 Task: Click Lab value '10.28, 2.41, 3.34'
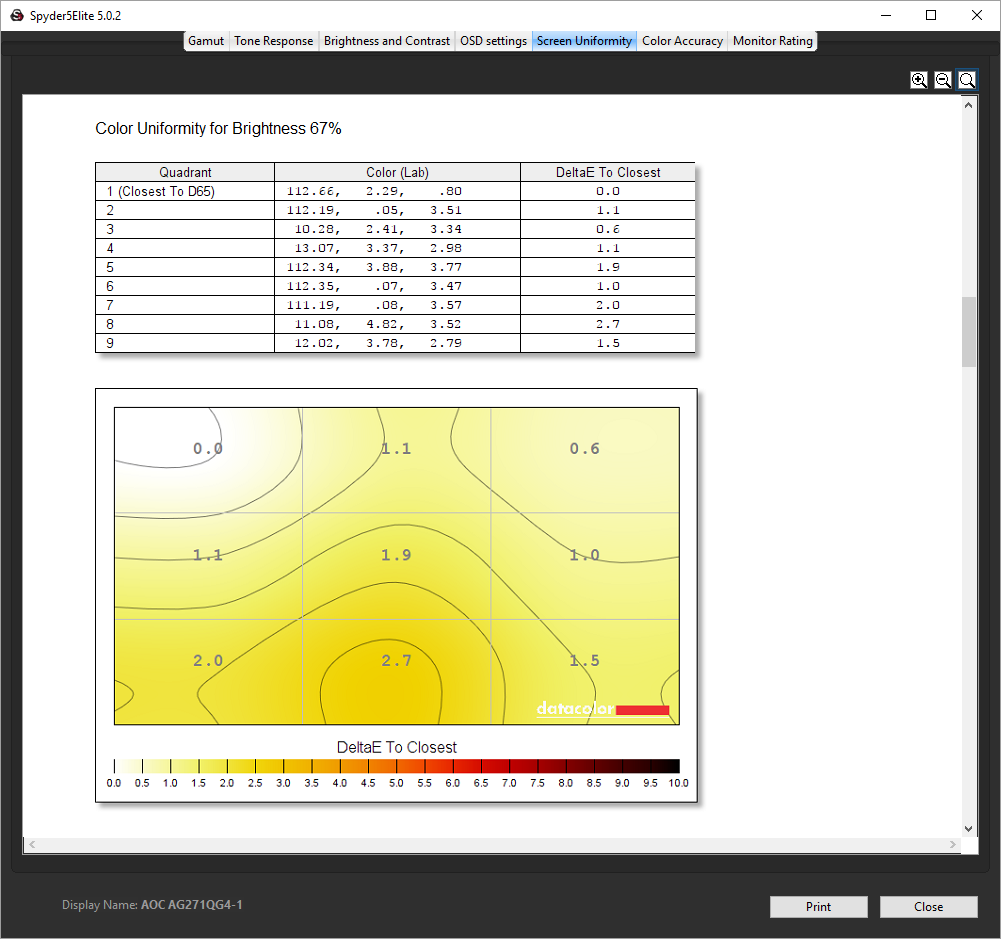pos(377,229)
